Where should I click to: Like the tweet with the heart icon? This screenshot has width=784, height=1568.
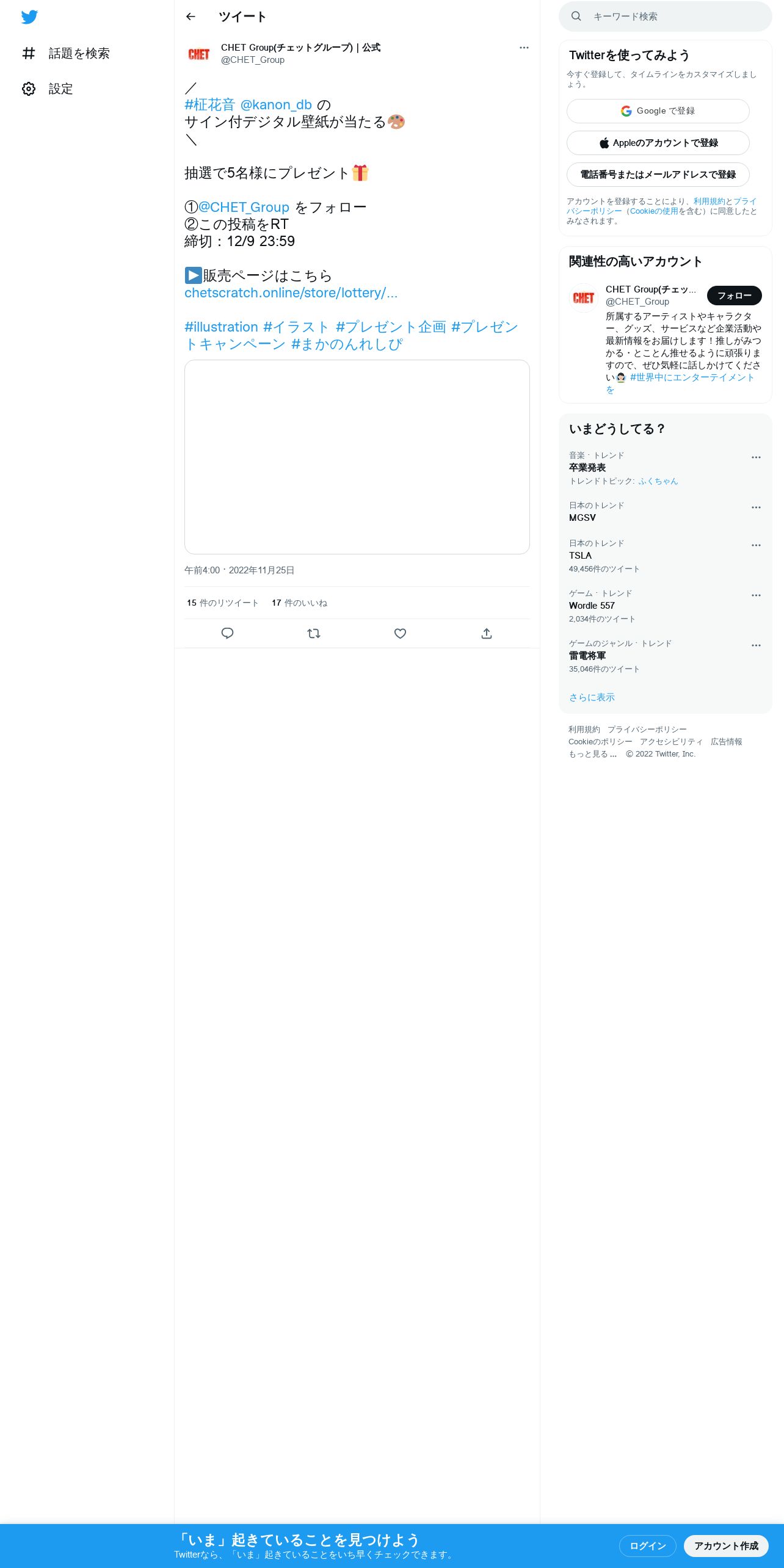[x=400, y=633]
